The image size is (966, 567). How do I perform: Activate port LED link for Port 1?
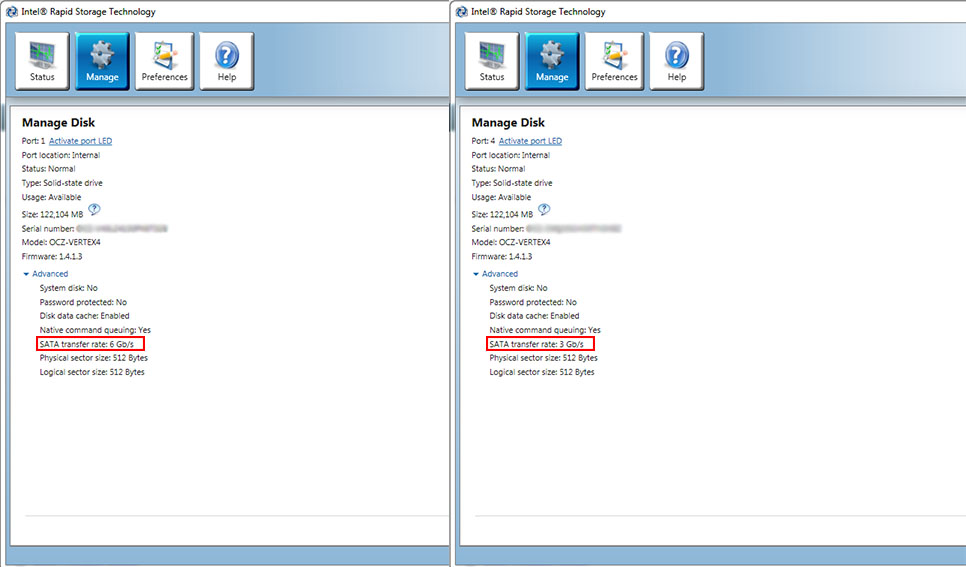coord(81,141)
